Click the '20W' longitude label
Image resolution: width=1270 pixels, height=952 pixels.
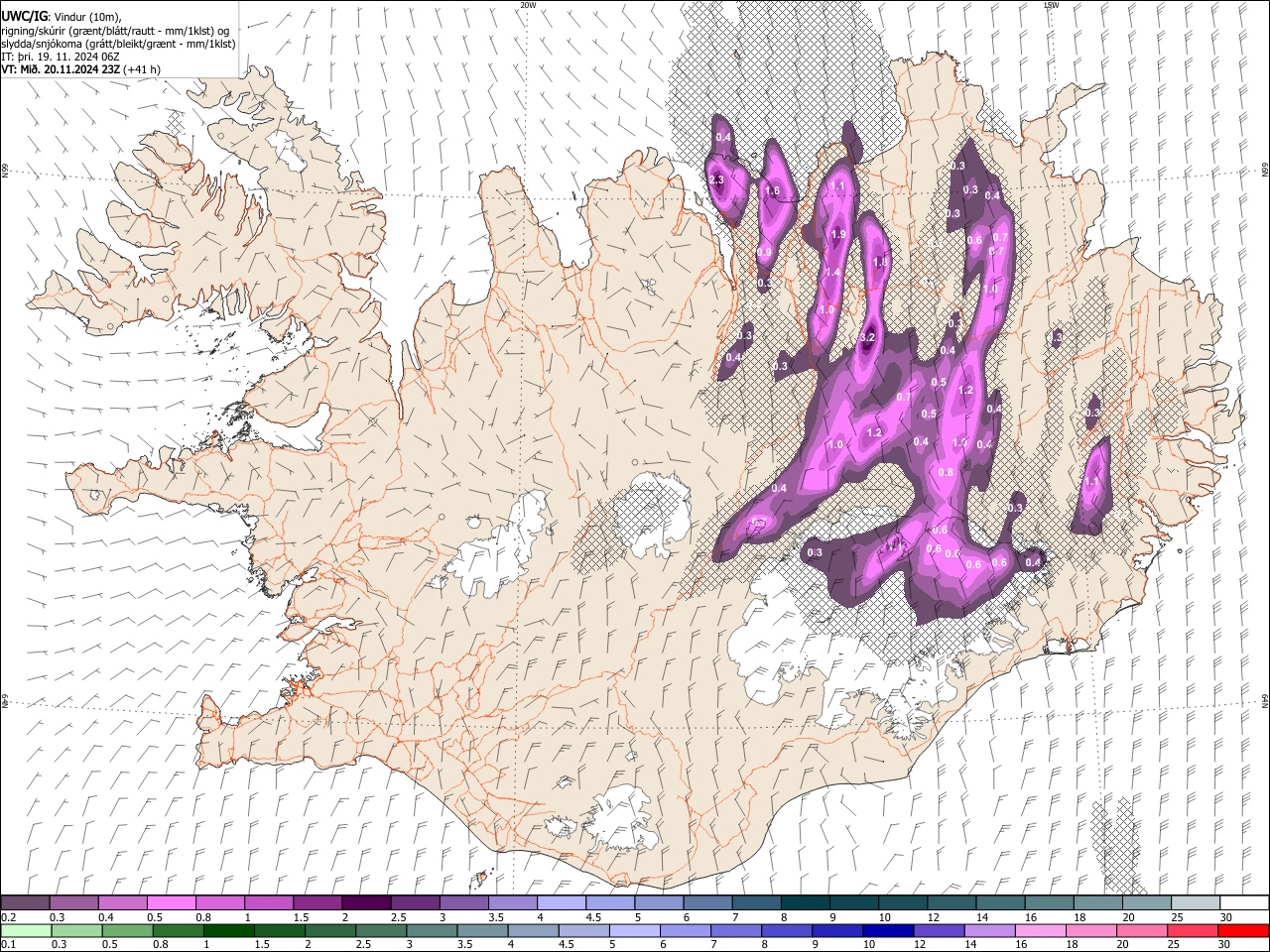tap(528, 5)
